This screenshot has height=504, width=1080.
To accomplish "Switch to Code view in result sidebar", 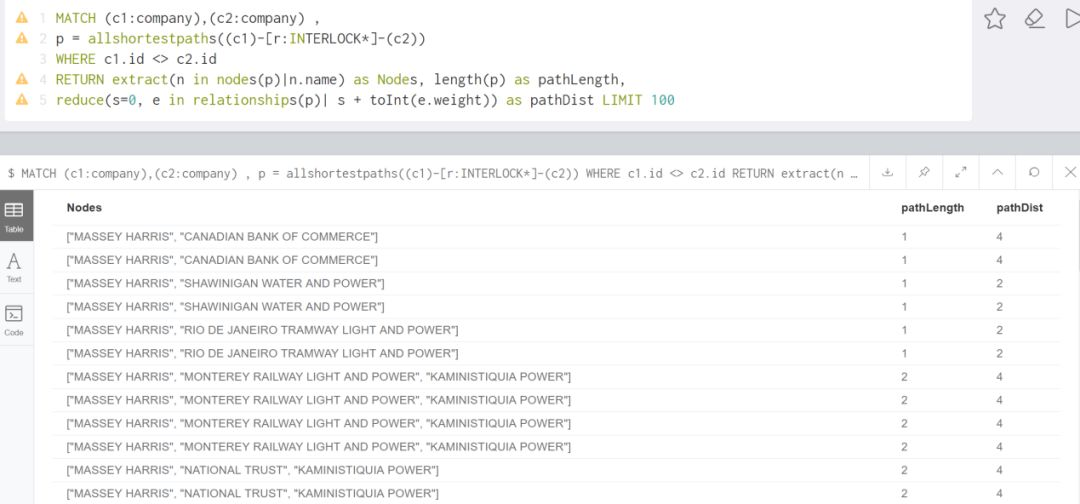I will click(14, 320).
